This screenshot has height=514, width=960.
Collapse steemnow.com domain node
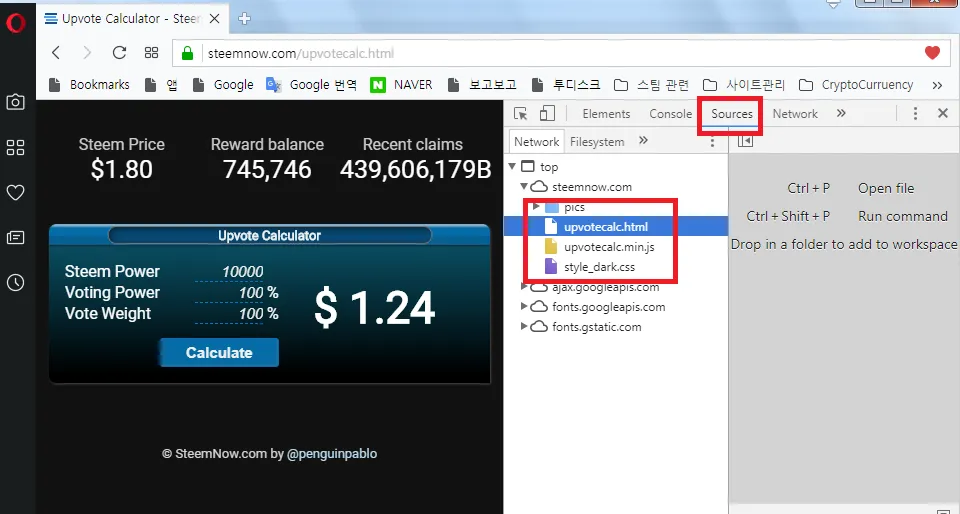(x=523, y=187)
